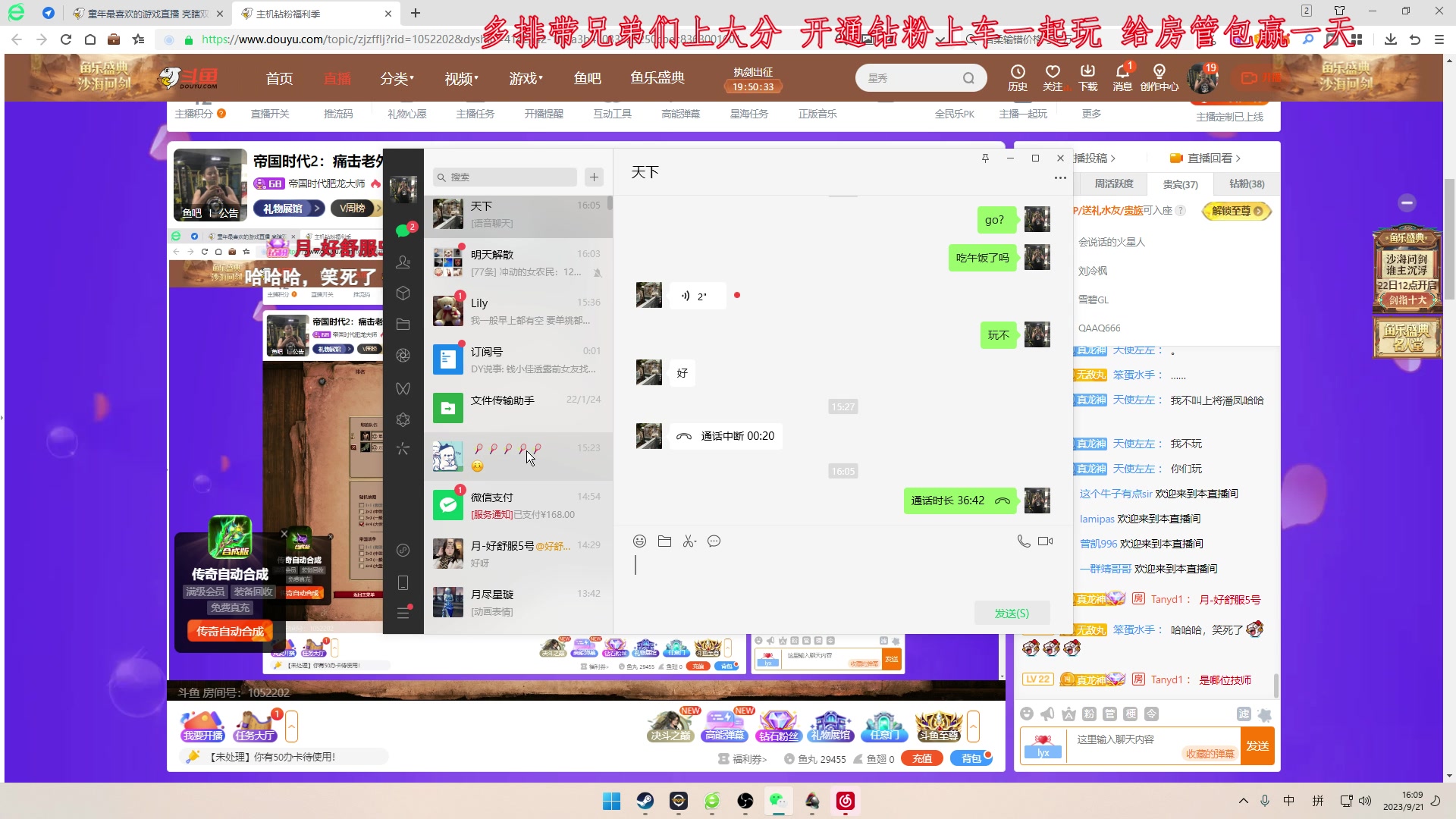Open Douyu follow heart icon

coord(1052,77)
